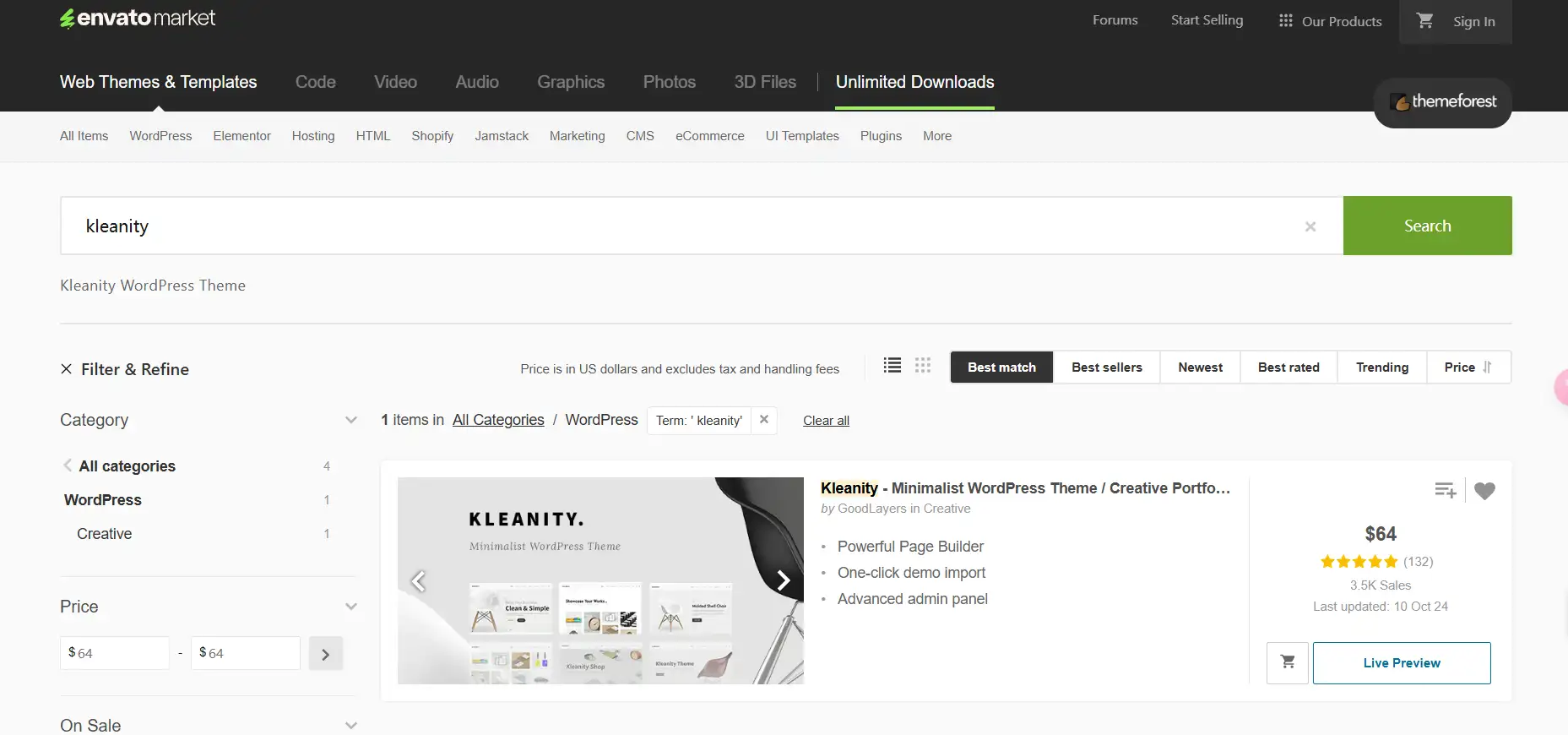Show next preview image of Kleanity
The width and height of the screenshot is (1568, 735).
click(783, 580)
